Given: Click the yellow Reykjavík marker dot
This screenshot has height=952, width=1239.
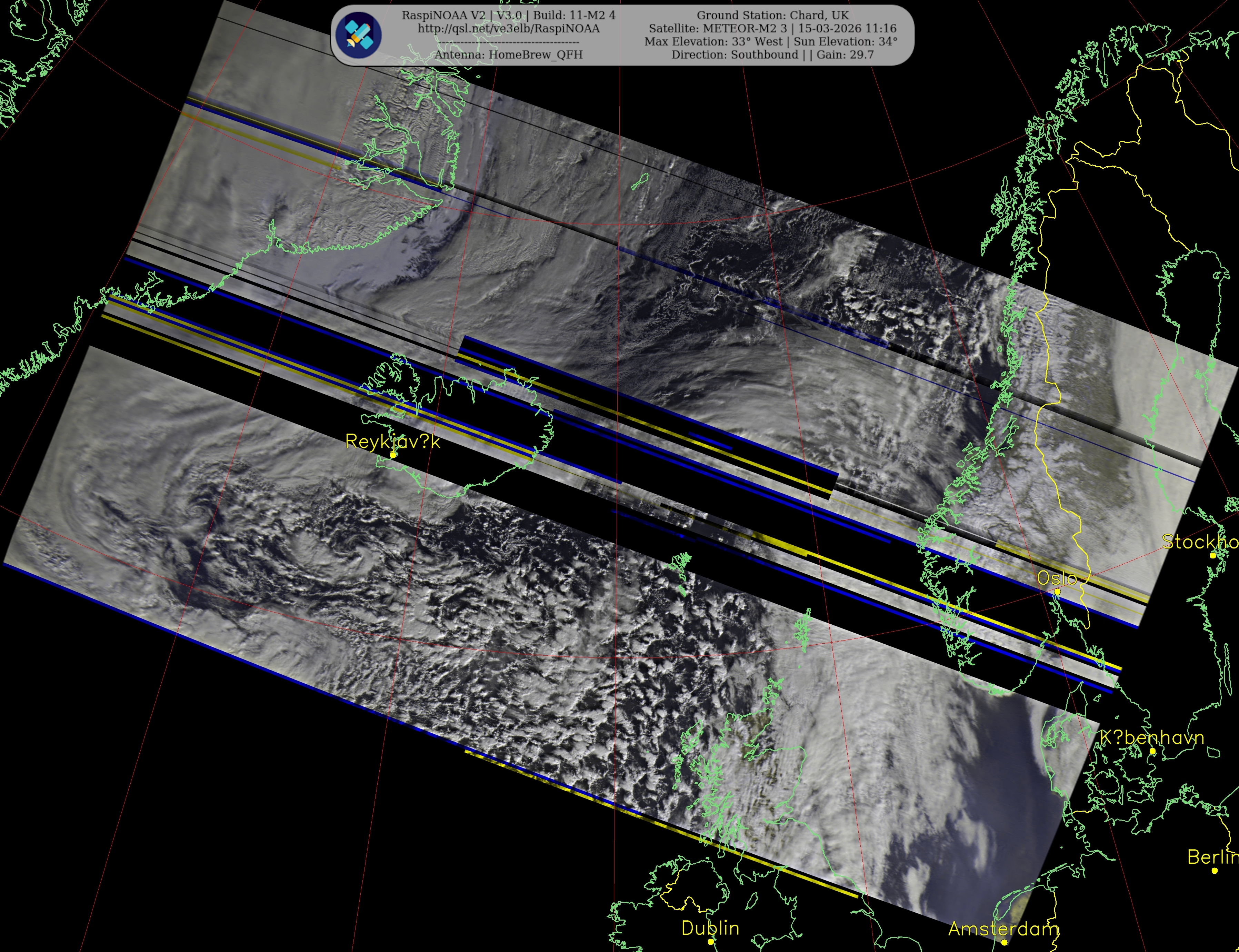Looking at the screenshot, I should [393, 455].
